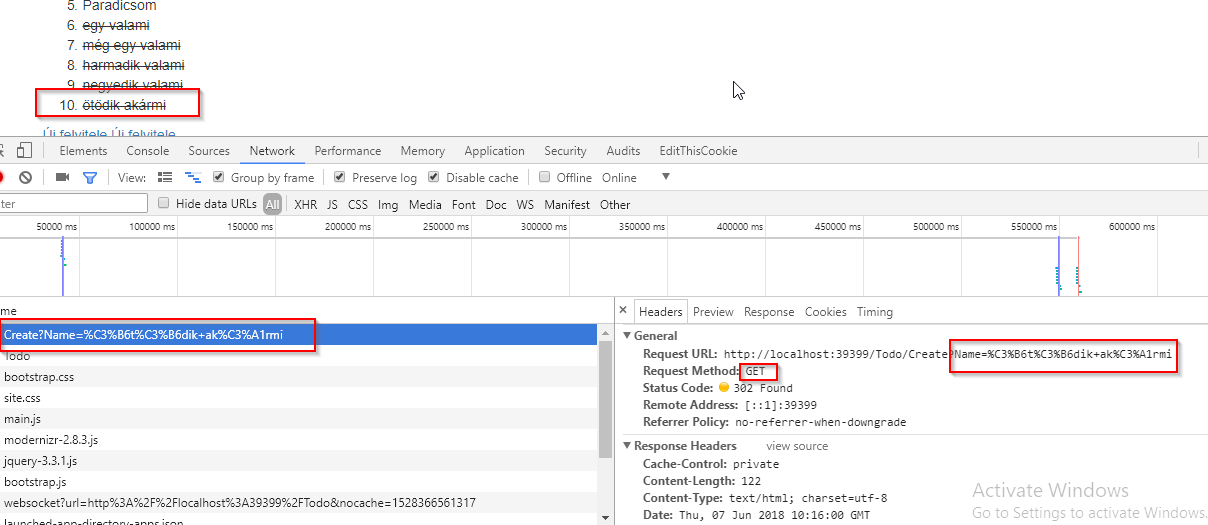Click the clear network log icon
This screenshot has width=1208, height=525.
(x=25, y=177)
